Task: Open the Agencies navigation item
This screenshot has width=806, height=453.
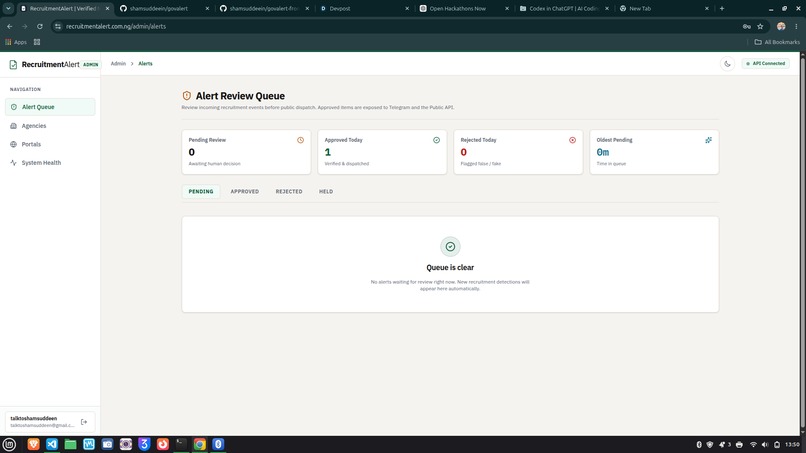Action: 50,125
